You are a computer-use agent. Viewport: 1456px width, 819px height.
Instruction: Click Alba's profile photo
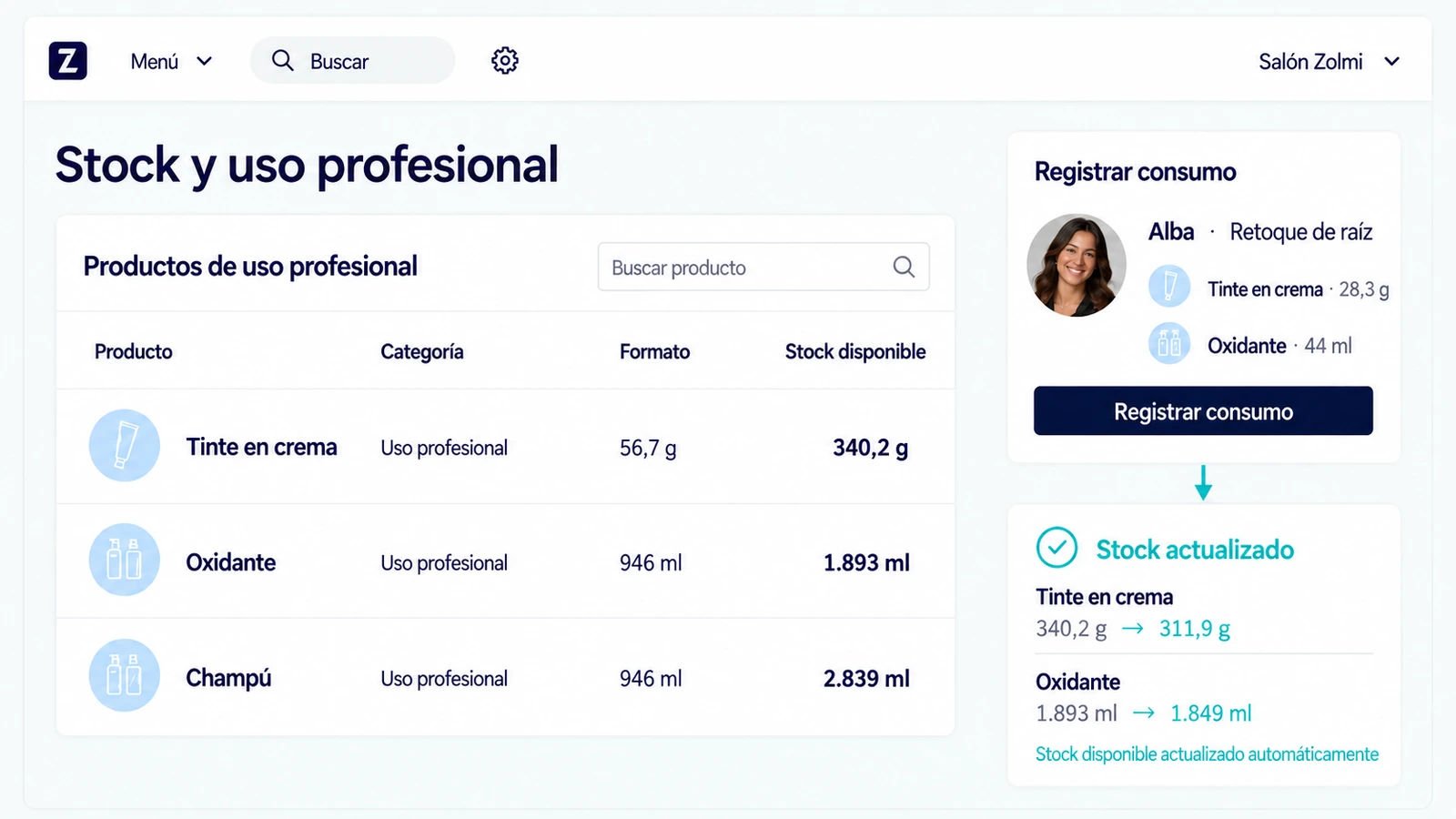pos(1077,265)
